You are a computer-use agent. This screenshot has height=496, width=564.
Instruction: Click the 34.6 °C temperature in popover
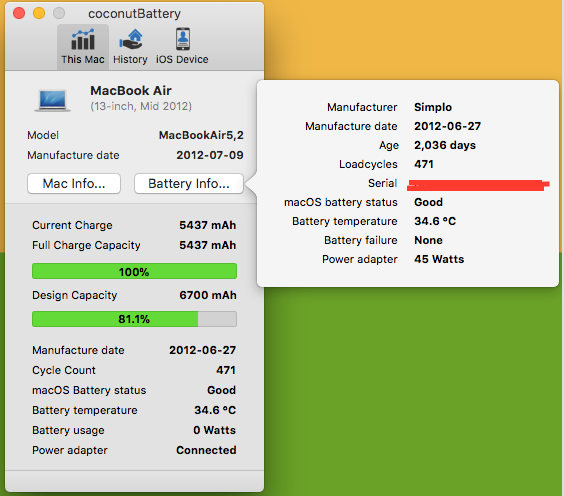pyautogui.click(x=435, y=221)
